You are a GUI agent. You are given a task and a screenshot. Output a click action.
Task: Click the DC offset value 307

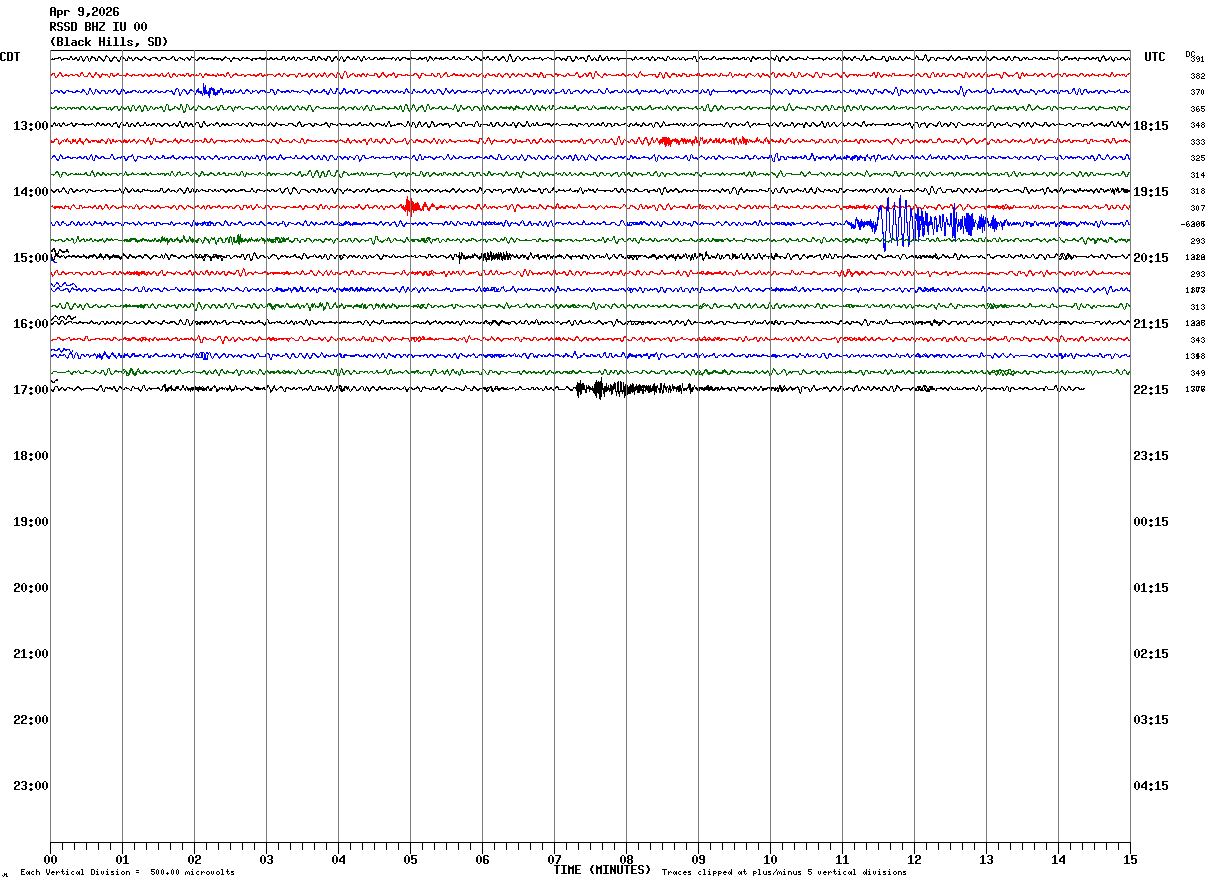1198,208
